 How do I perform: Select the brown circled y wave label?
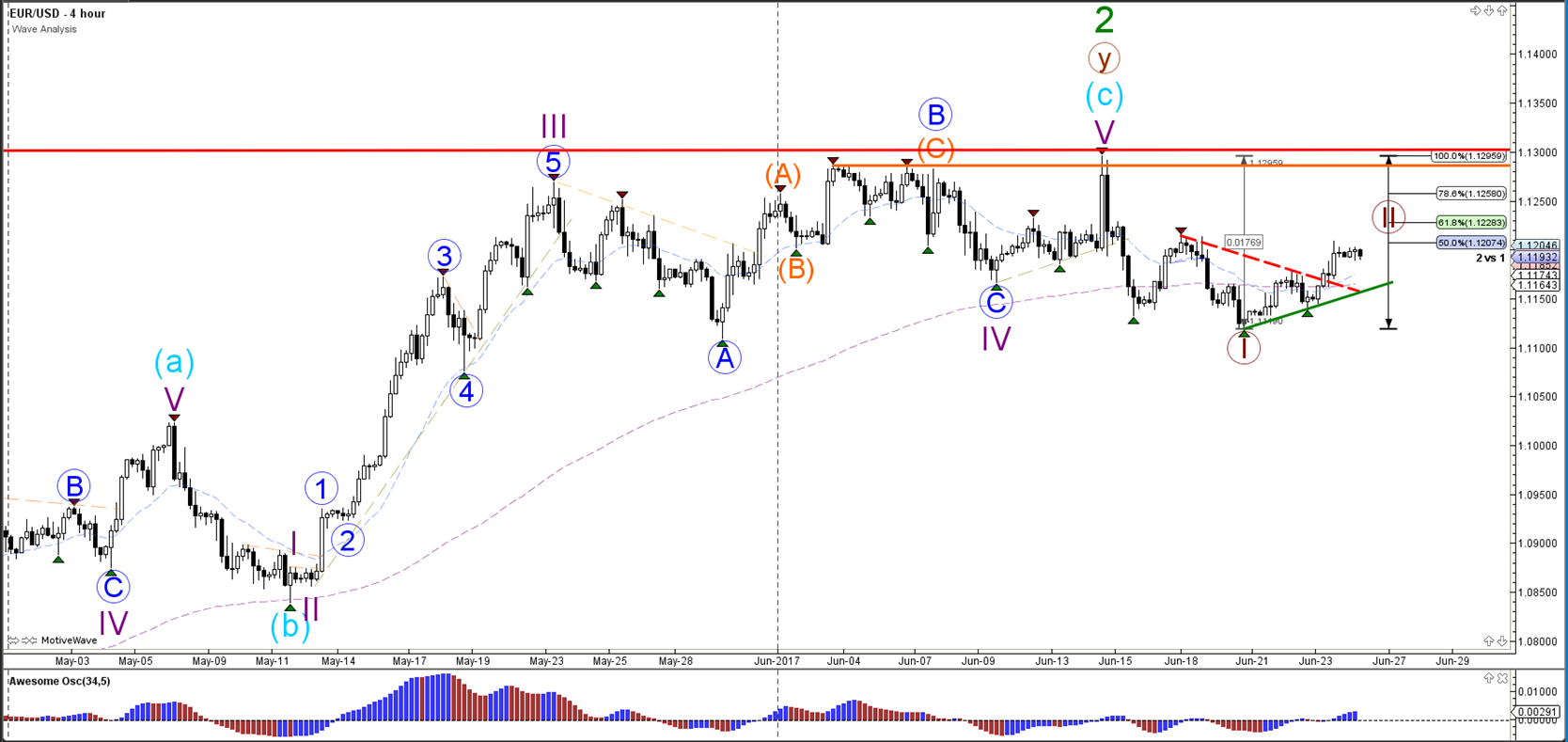[x=1105, y=58]
